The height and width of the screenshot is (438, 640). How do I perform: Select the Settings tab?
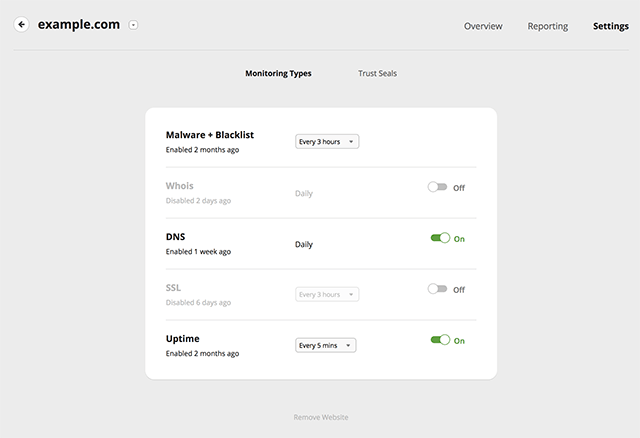[611, 26]
